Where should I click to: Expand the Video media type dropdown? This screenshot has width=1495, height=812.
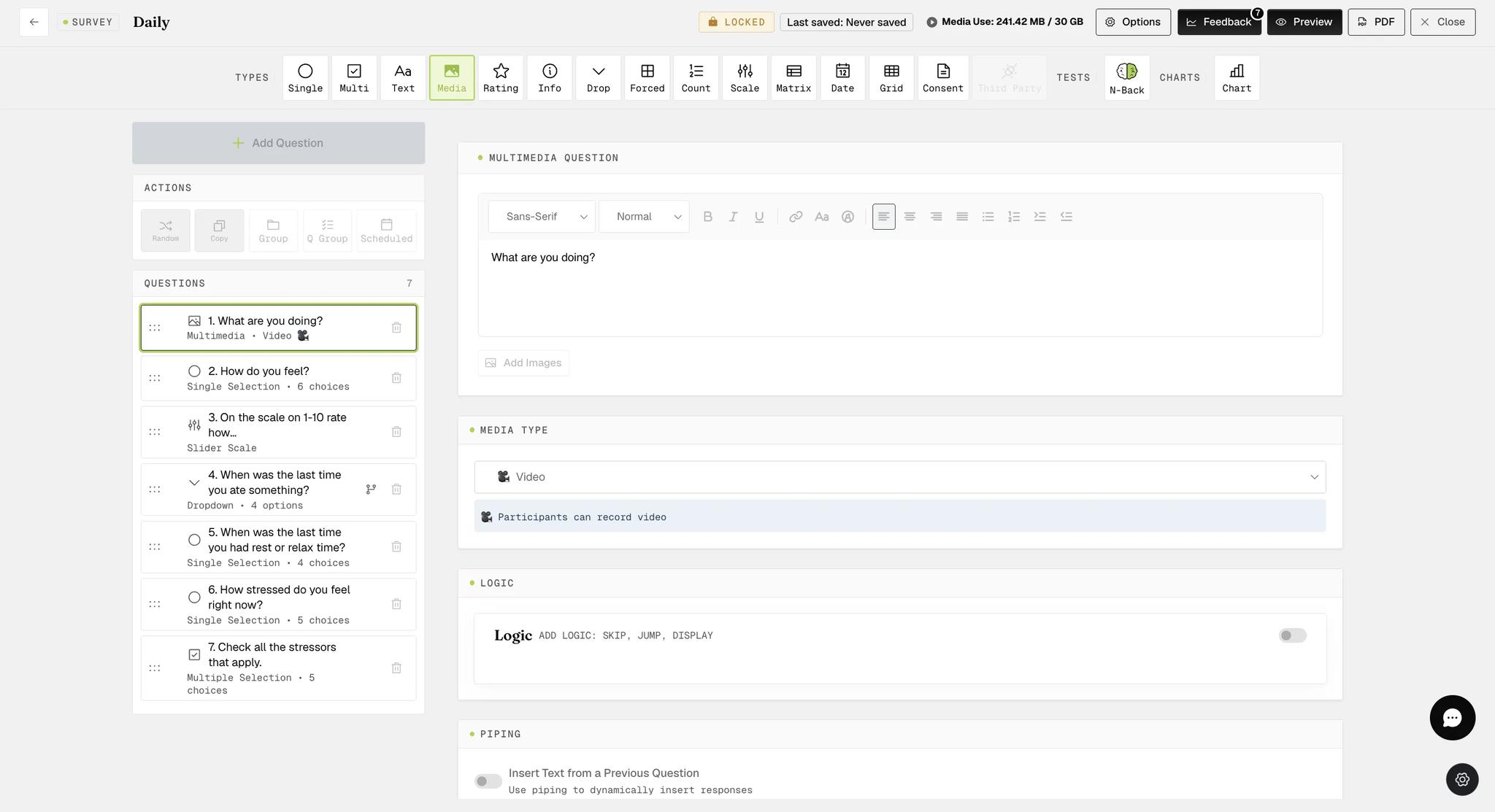coord(899,477)
